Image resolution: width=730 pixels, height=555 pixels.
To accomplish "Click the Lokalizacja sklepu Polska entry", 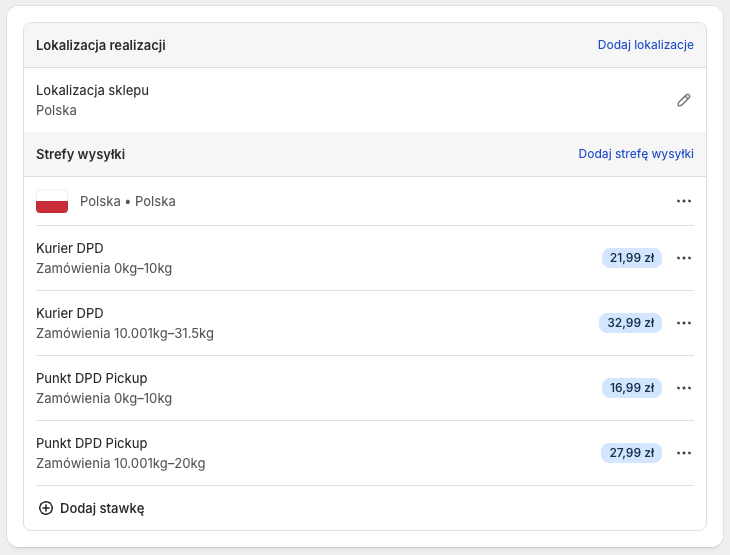I will click(92, 100).
